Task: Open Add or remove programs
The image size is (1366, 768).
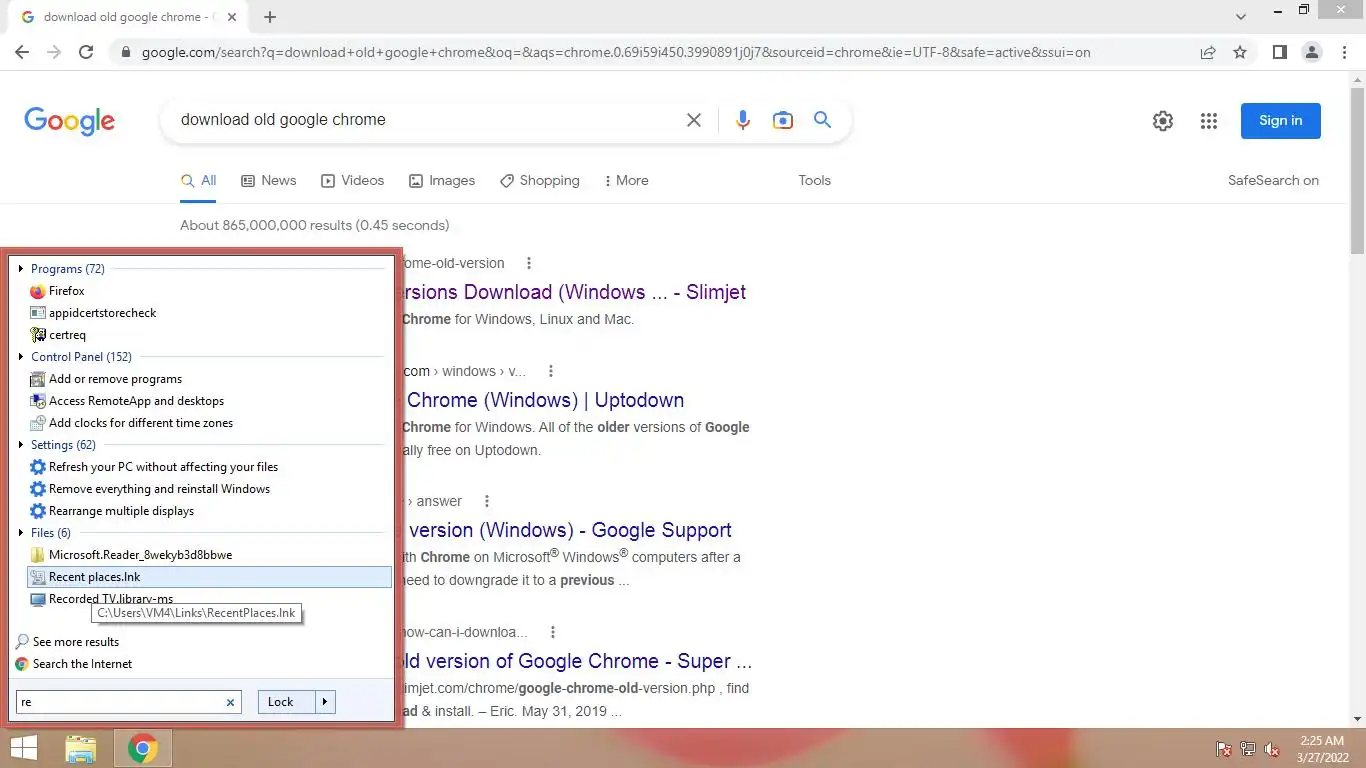Action: (105, 379)
